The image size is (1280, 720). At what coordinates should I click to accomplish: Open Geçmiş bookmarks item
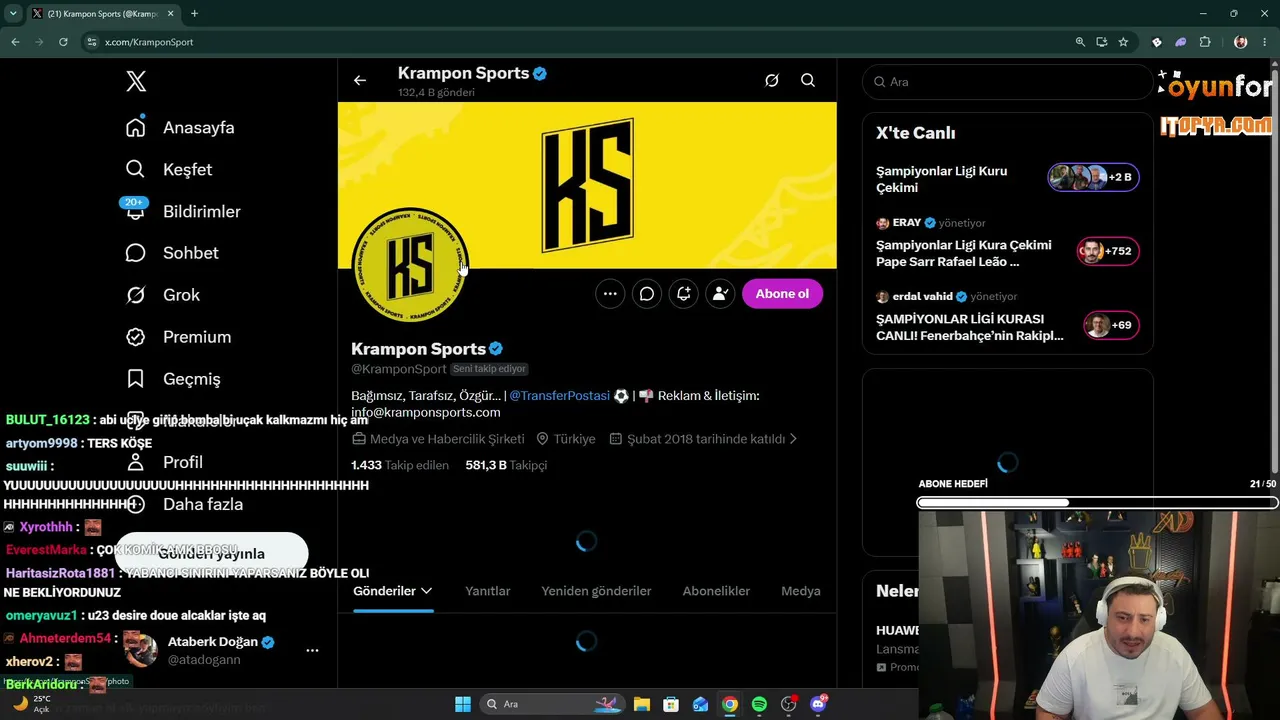point(173,379)
